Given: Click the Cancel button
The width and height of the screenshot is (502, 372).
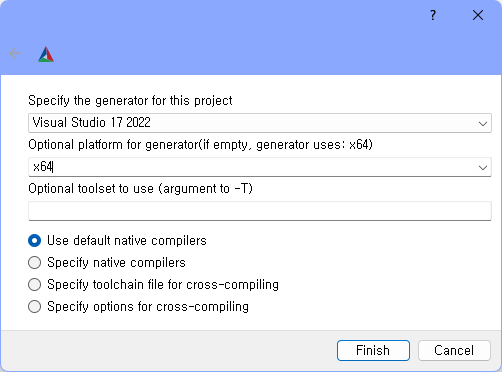Looking at the screenshot, I should (454, 350).
